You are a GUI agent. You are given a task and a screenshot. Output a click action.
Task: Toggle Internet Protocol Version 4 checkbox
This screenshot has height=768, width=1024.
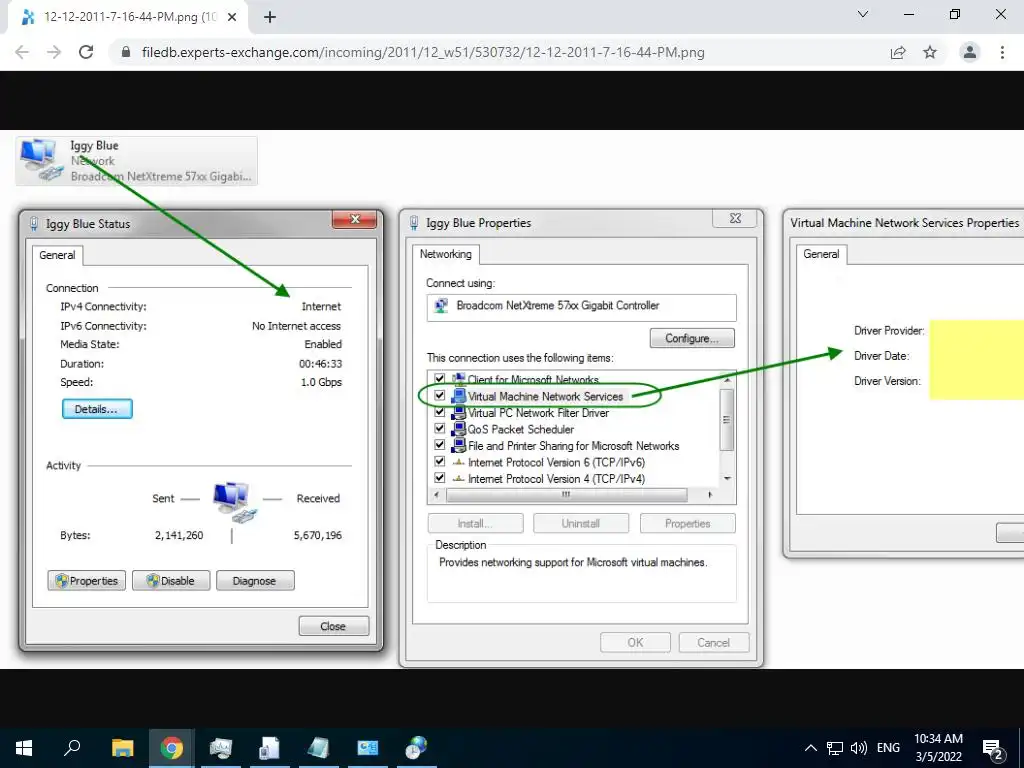pyautogui.click(x=440, y=478)
